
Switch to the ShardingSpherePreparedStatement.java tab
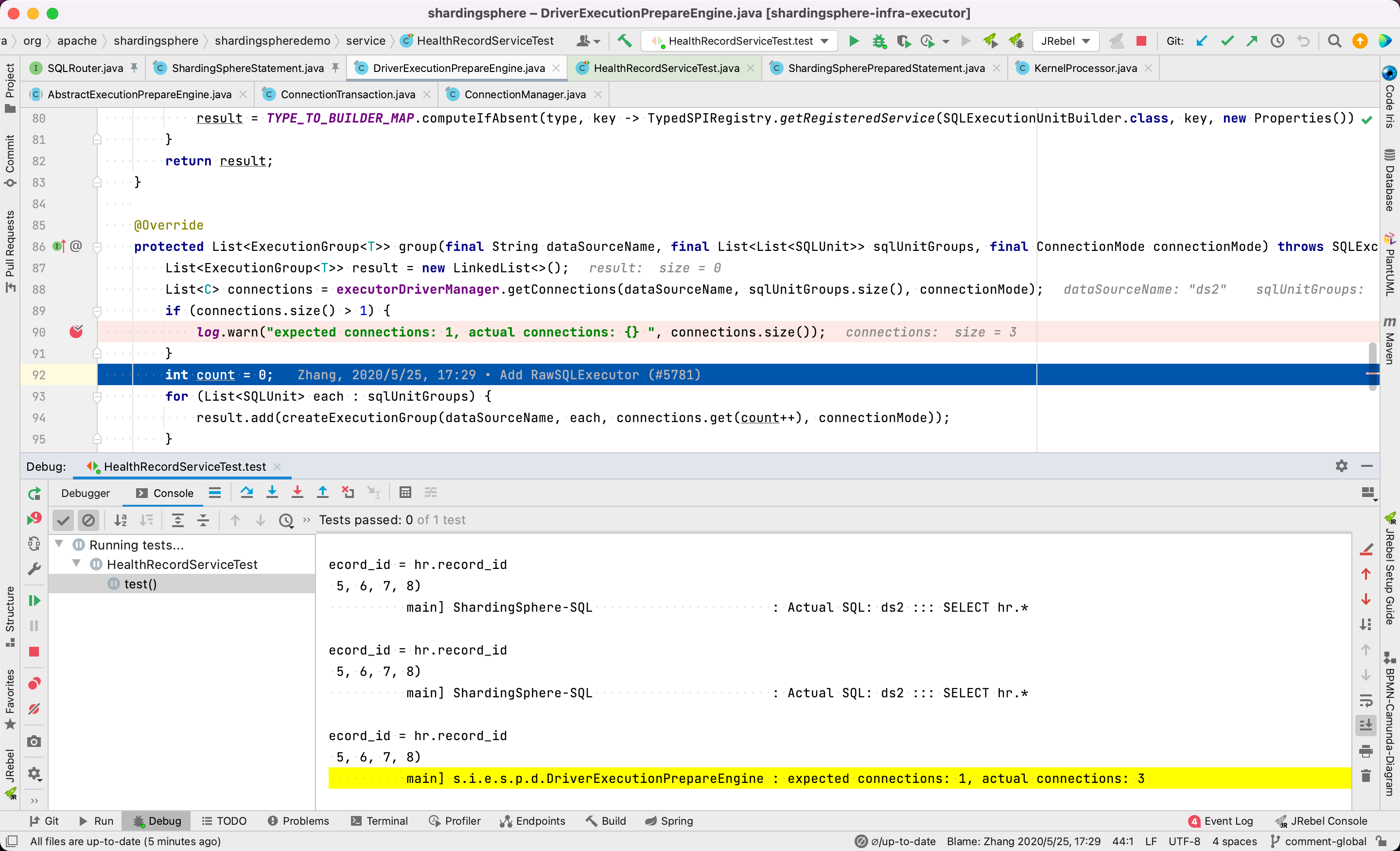(885, 68)
